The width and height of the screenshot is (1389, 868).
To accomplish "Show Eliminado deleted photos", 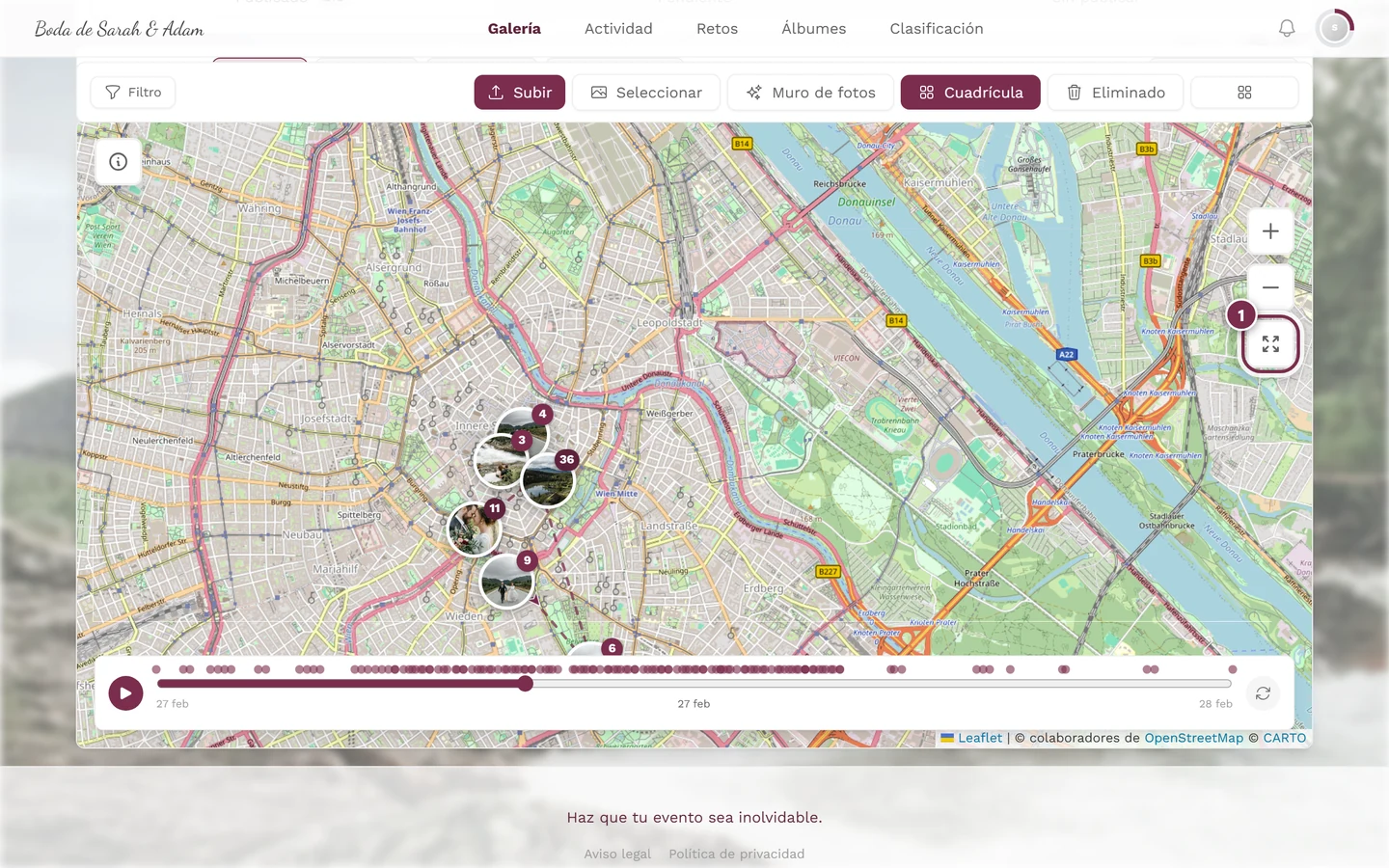I will coord(1115,93).
